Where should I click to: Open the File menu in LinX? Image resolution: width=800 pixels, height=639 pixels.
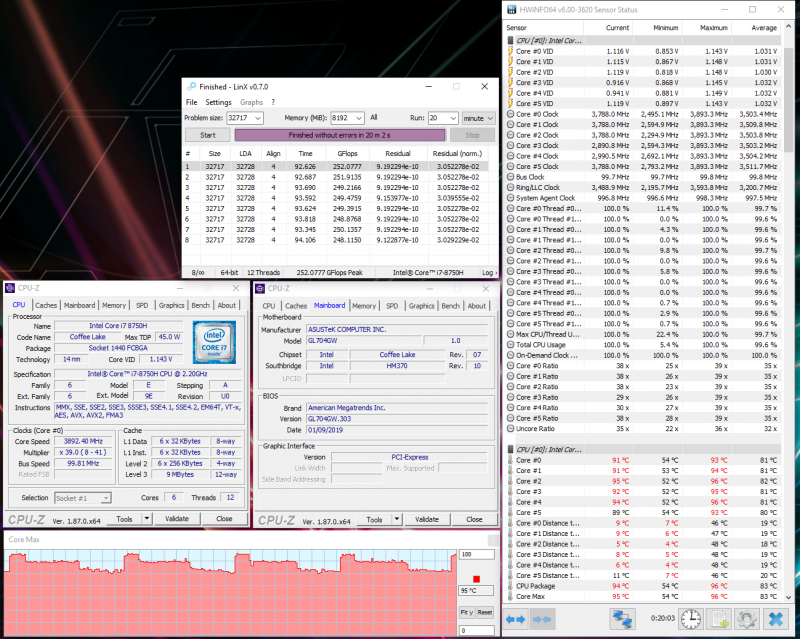[x=191, y=102]
